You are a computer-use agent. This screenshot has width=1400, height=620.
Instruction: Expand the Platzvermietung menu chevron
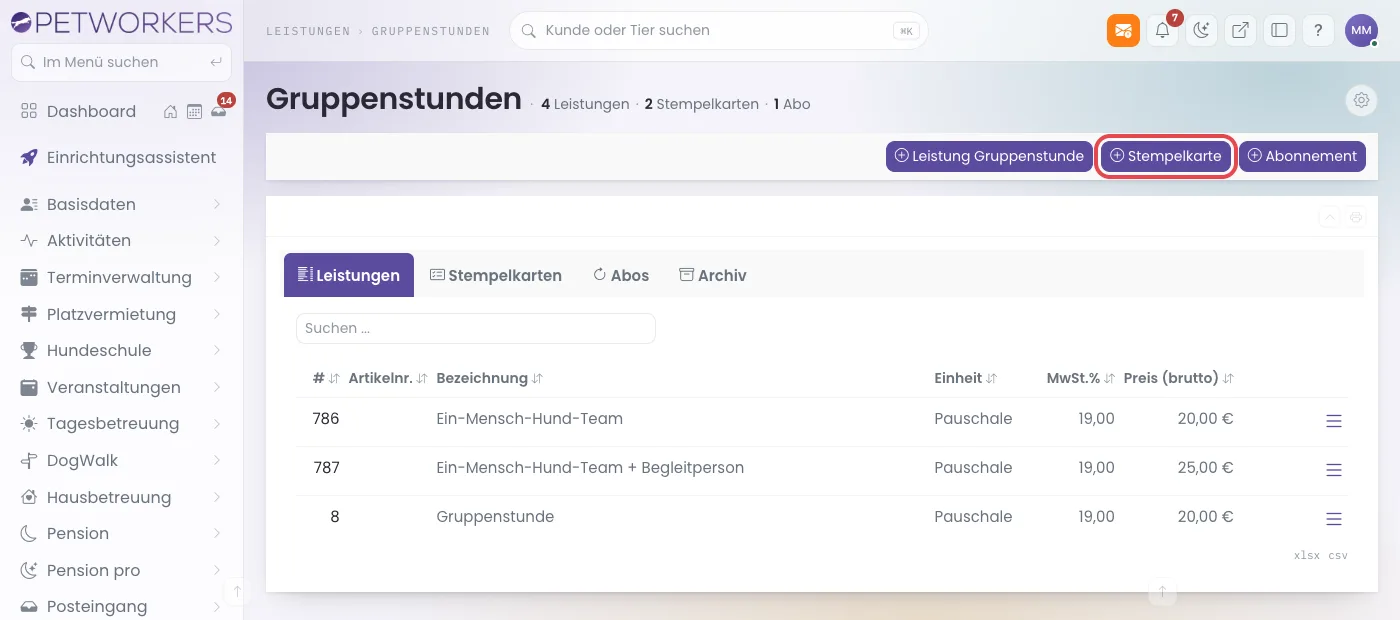click(x=217, y=314)
